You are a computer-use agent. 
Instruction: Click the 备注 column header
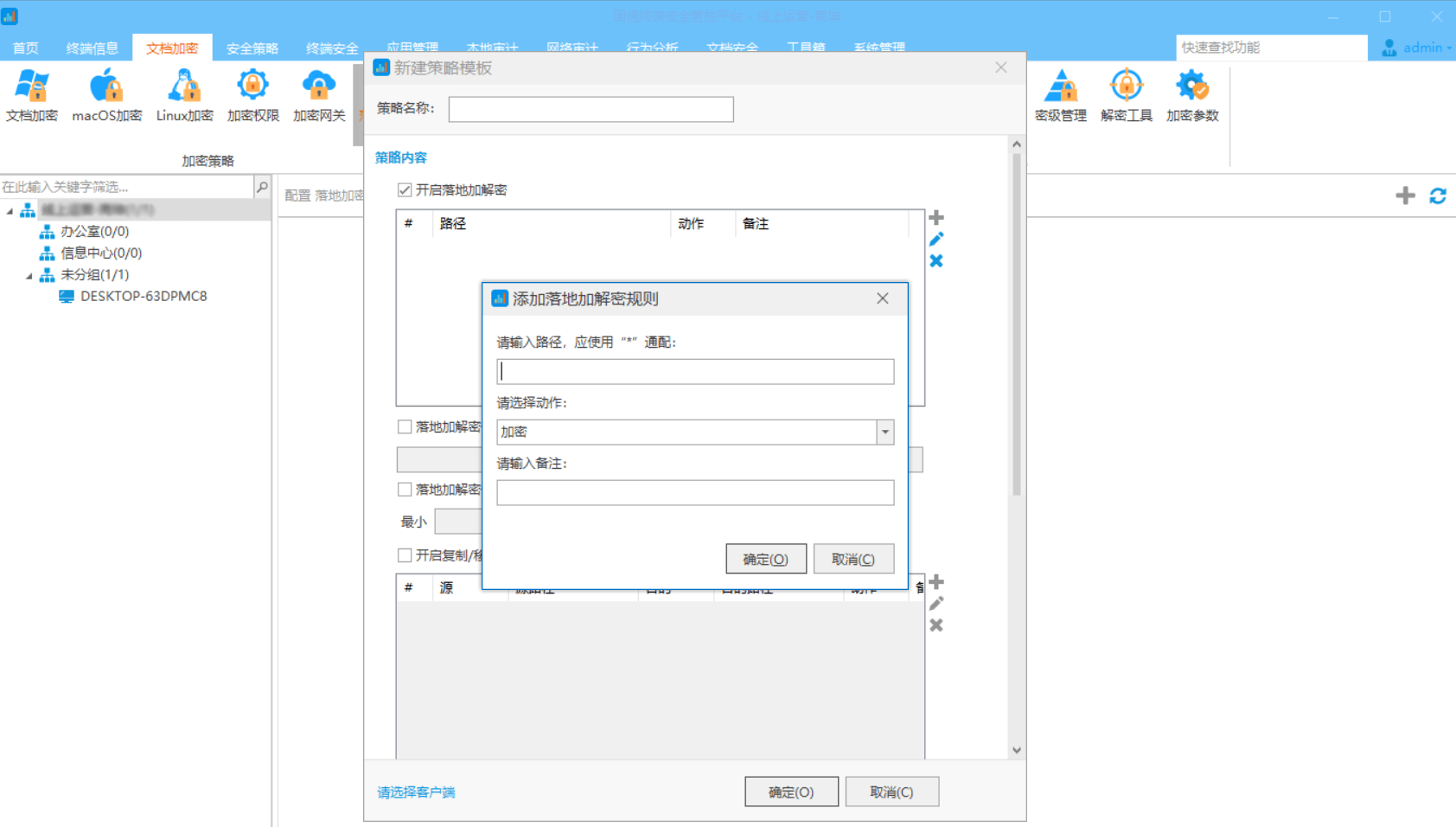click(821, 223)
